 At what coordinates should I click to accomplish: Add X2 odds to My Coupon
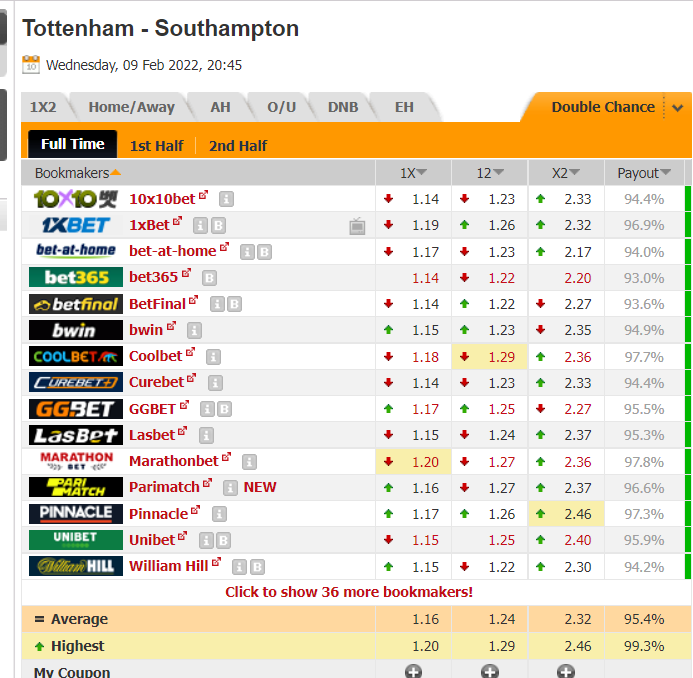(x=566, y=671)
